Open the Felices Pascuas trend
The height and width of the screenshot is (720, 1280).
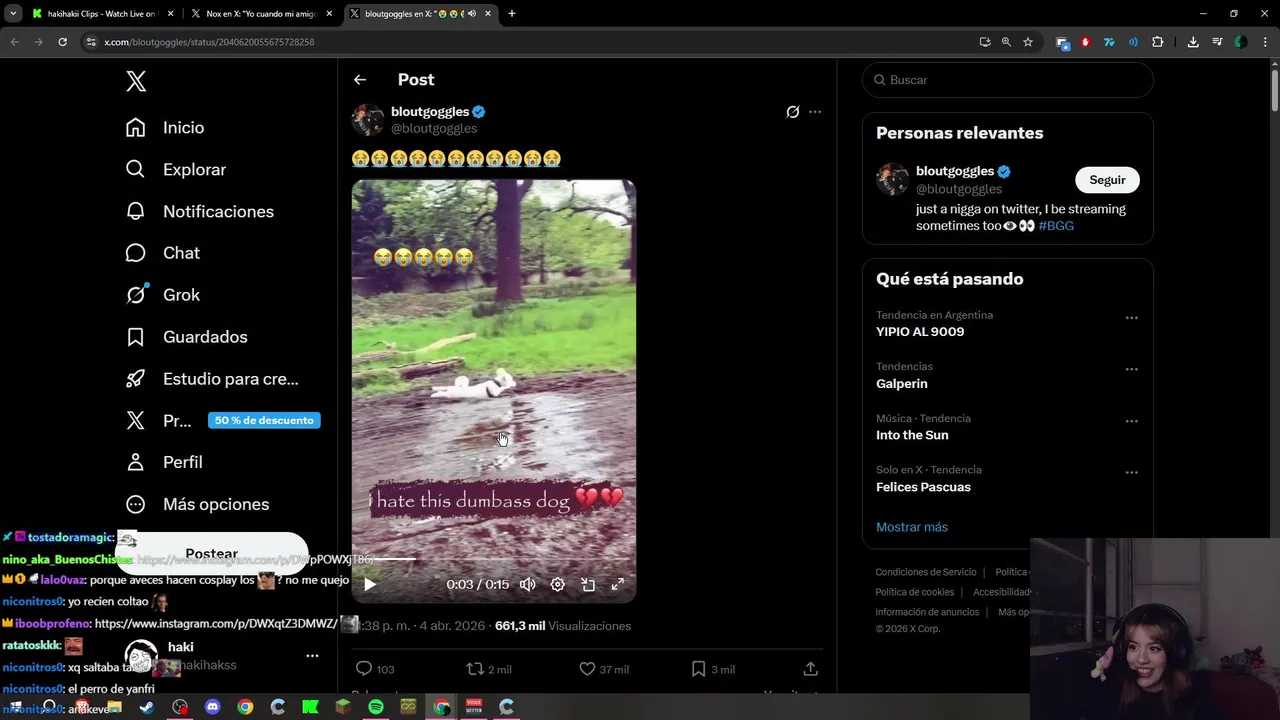923,487
